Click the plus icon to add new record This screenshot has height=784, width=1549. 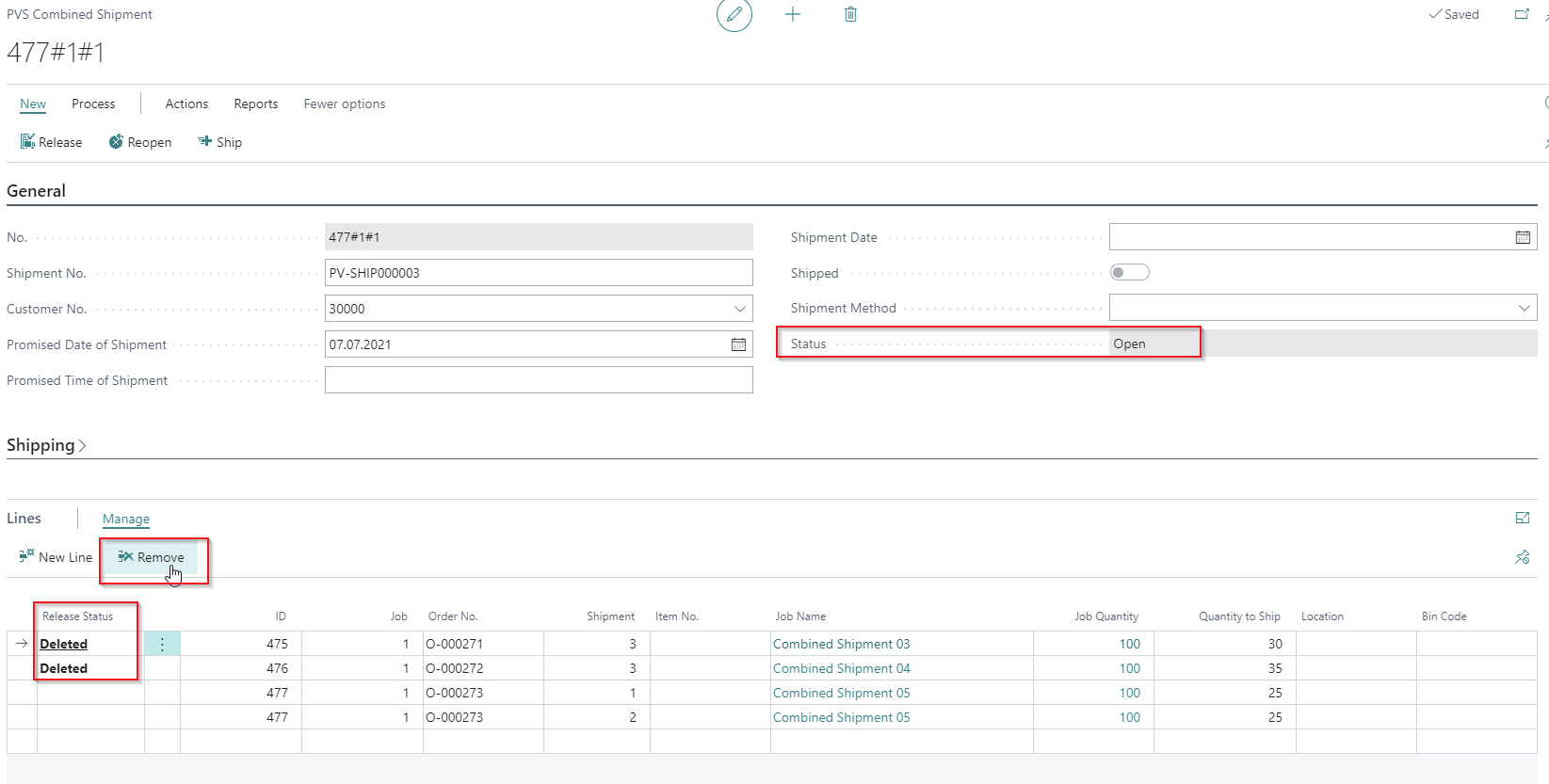[793, 14]
